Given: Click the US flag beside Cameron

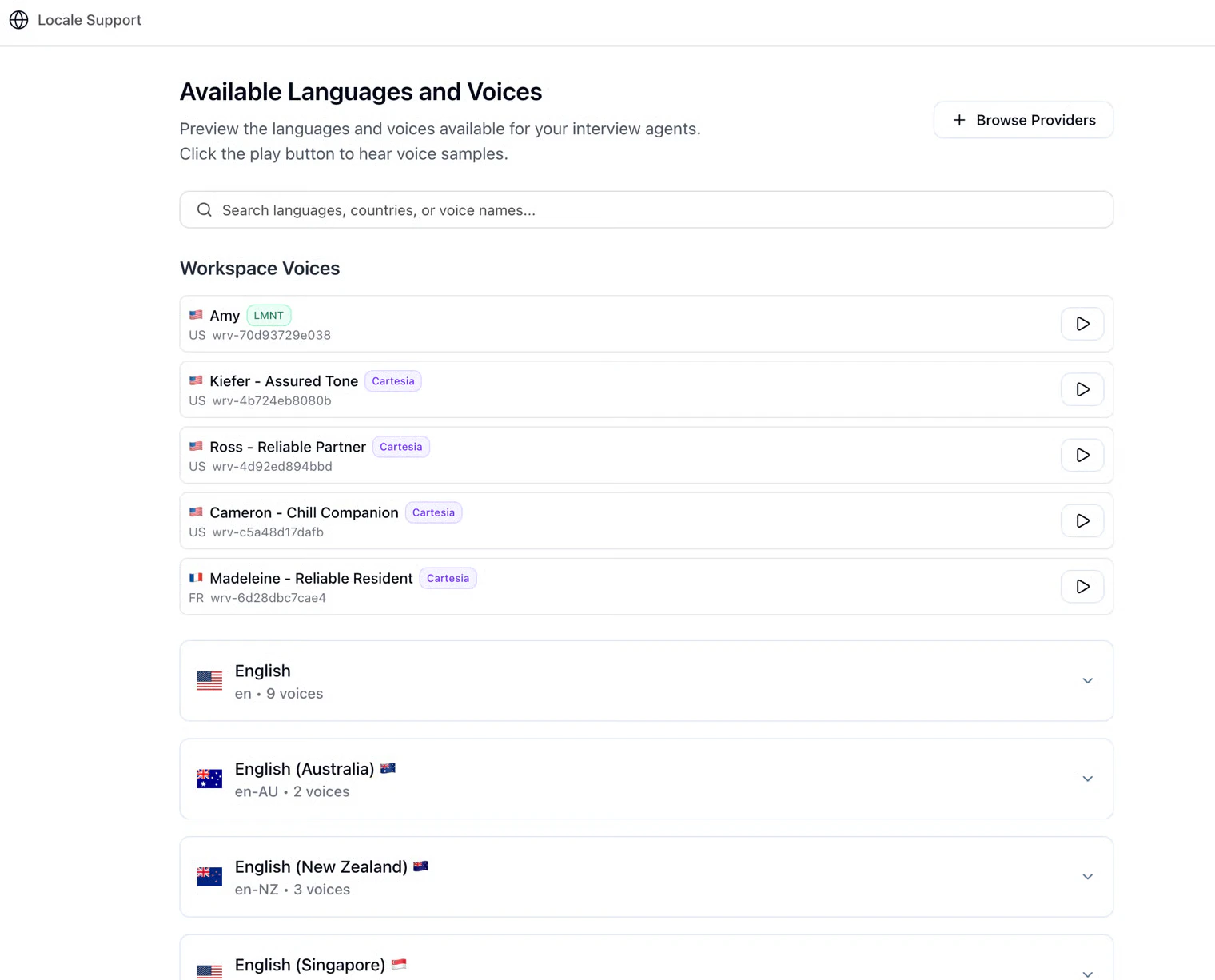Looking at the screenshot, I should tap(196, 512).
